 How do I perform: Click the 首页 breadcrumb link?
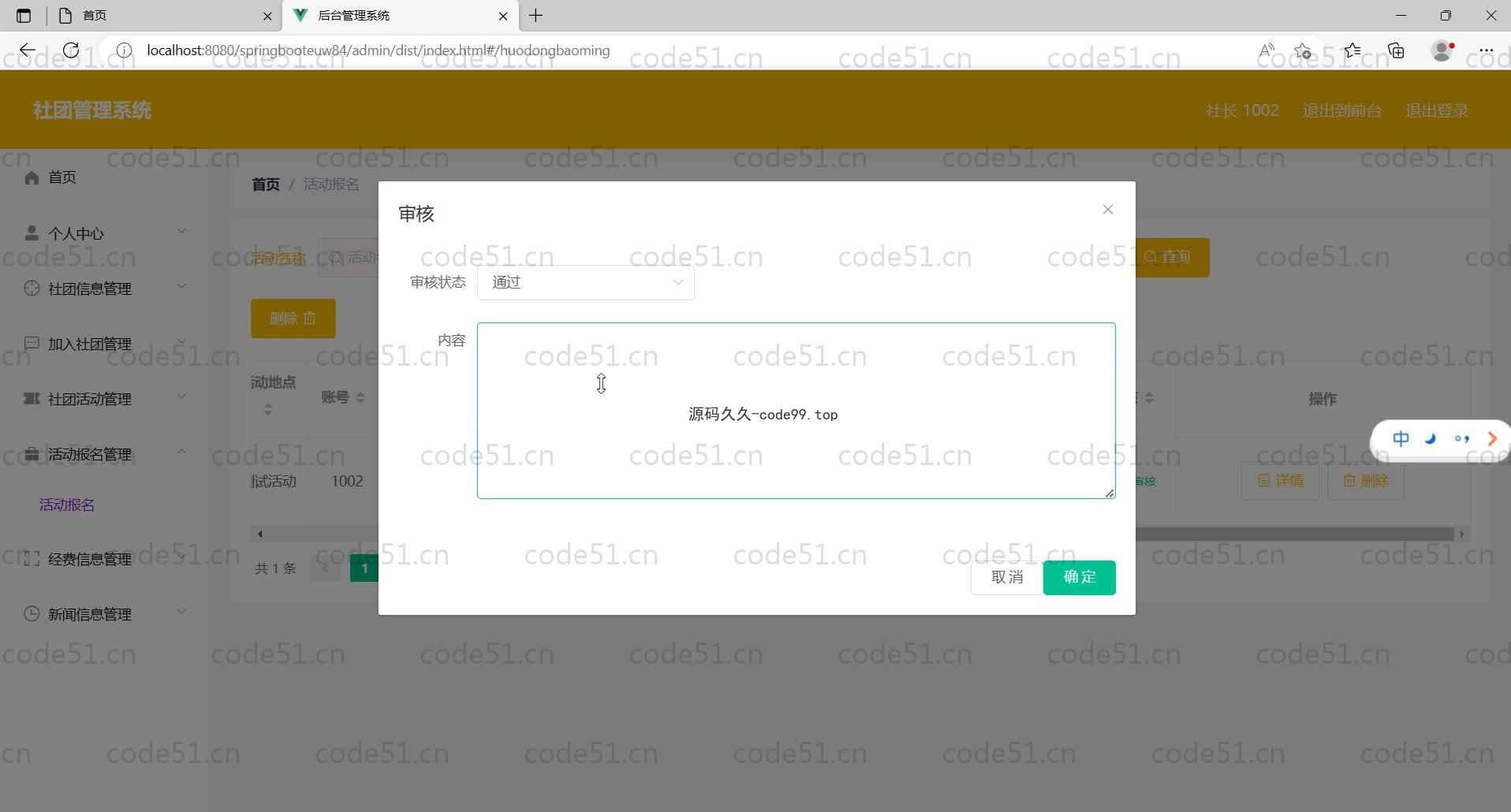point(266,184)
